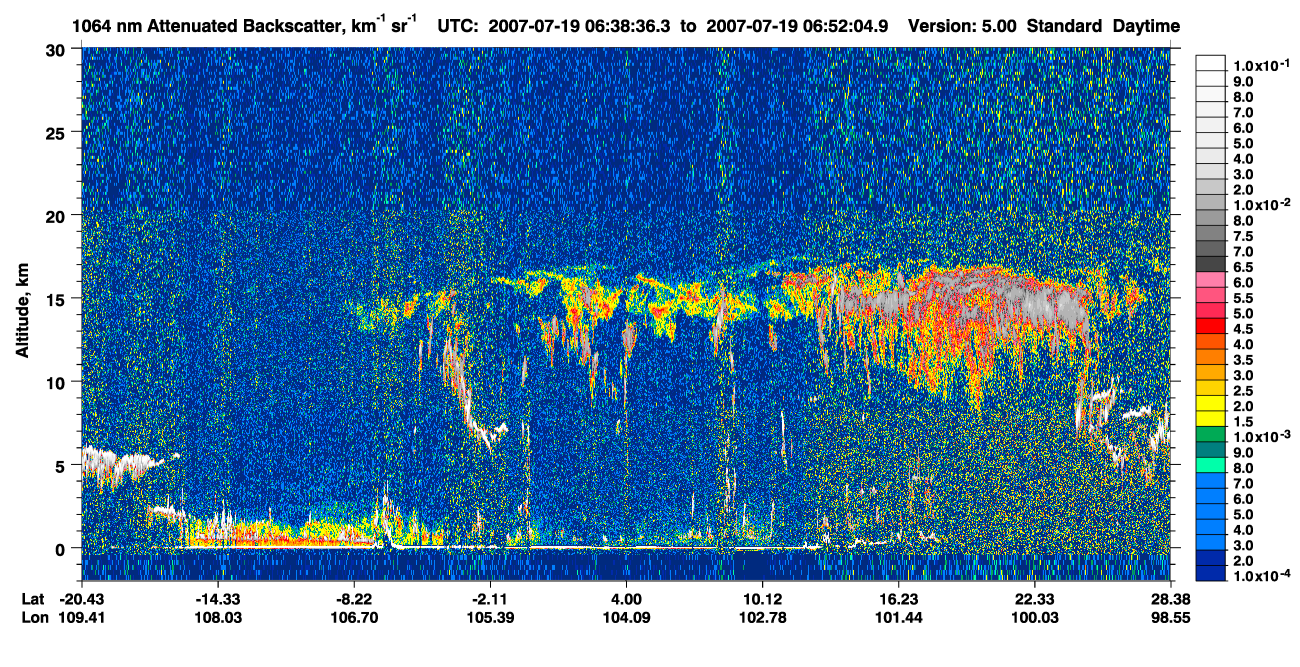
Task: Click the color bar label "1.5"
Action: pos(1243,421)
